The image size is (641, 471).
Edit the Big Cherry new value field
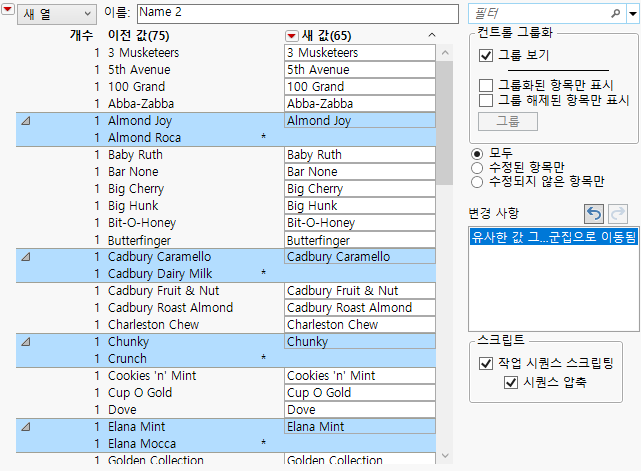(360, 189)
